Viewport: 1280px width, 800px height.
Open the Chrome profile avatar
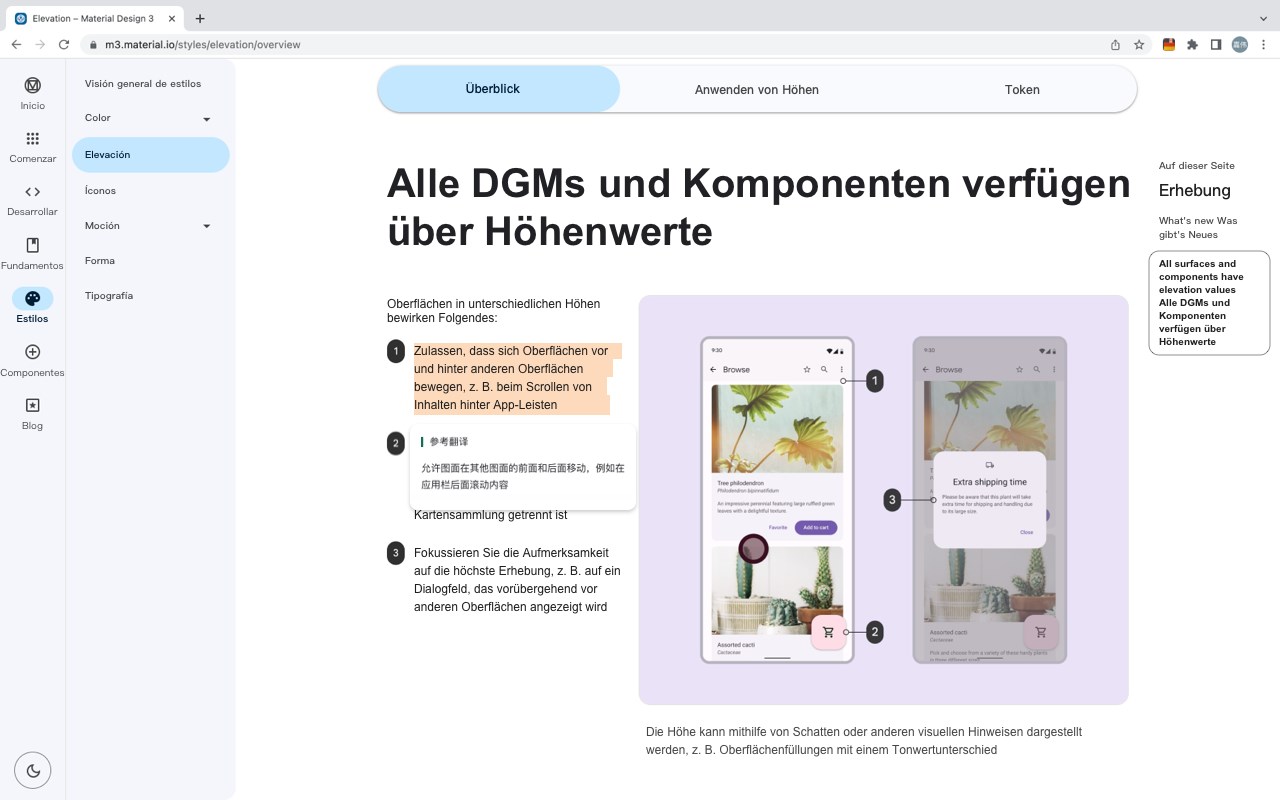(x=1240, y=44)
